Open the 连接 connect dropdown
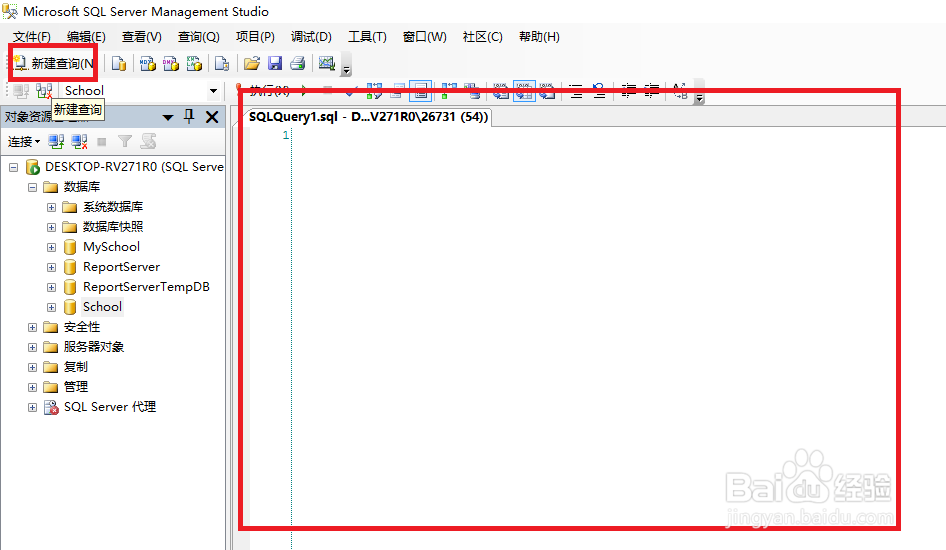The height and width of the screenshot is (550, 946). tap(24, 142)
